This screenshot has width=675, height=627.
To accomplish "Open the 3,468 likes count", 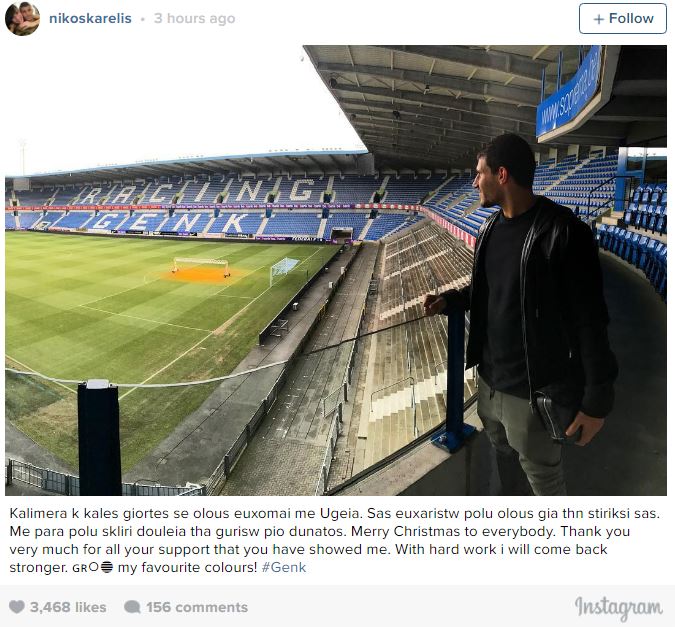I will [x=67, y=607].
